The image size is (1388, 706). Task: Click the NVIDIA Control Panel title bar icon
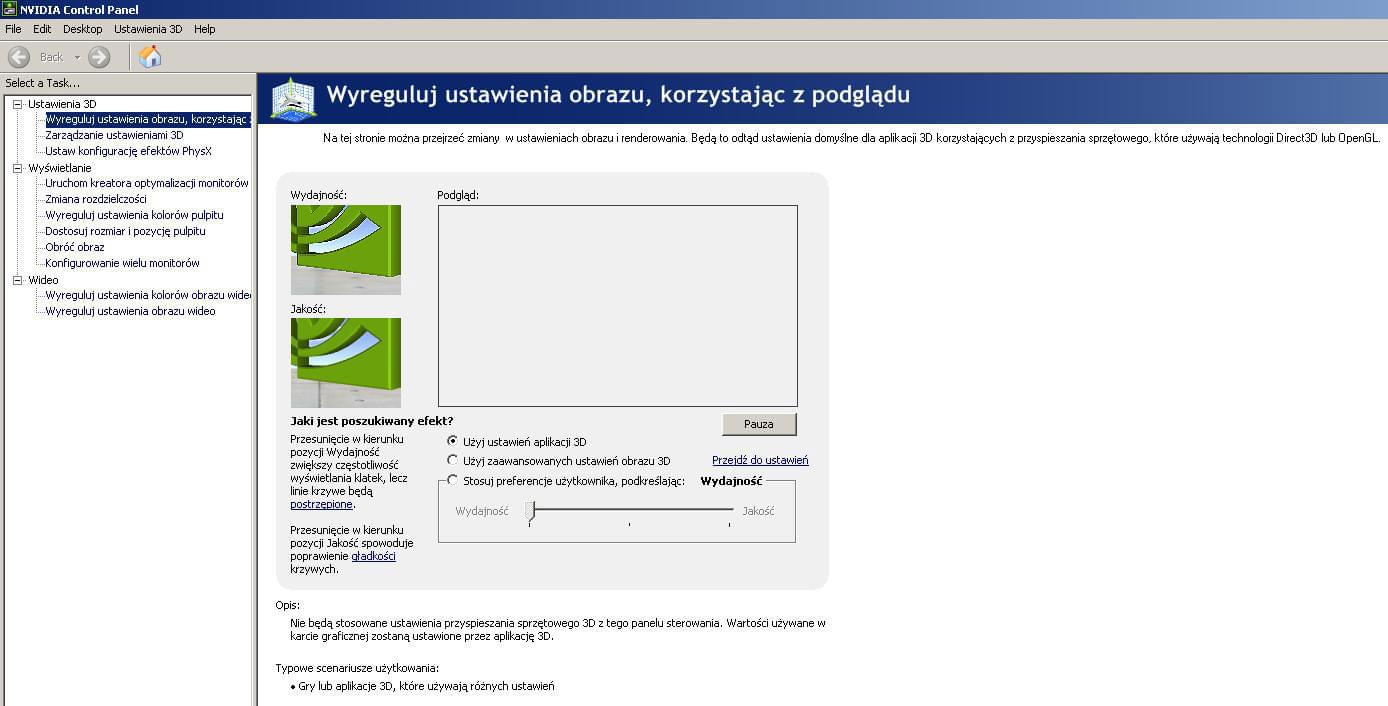[10, 10]
